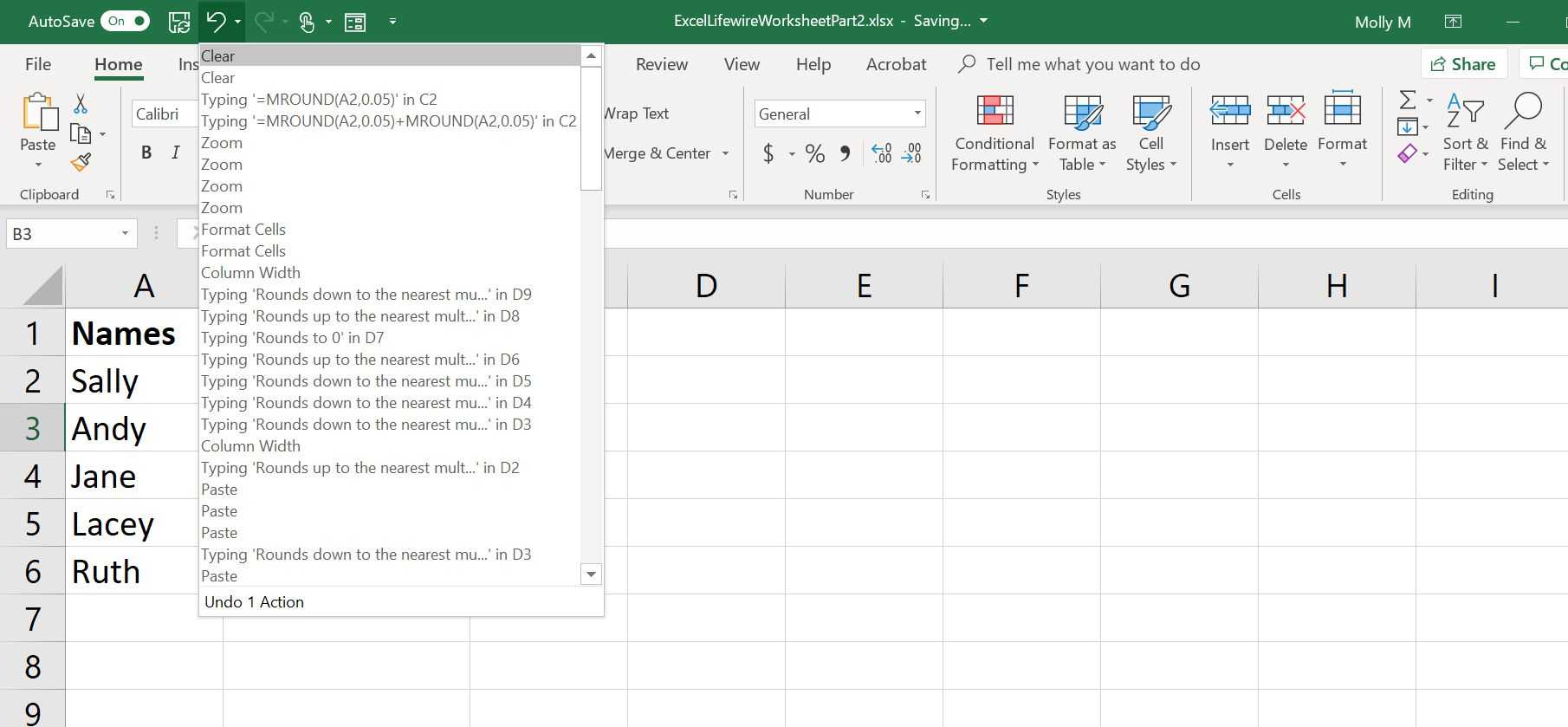Image resolution: width=1568 pixels, height=727 pixels.
Task: Toggle Bold formatting
Action: pos(146,153)
